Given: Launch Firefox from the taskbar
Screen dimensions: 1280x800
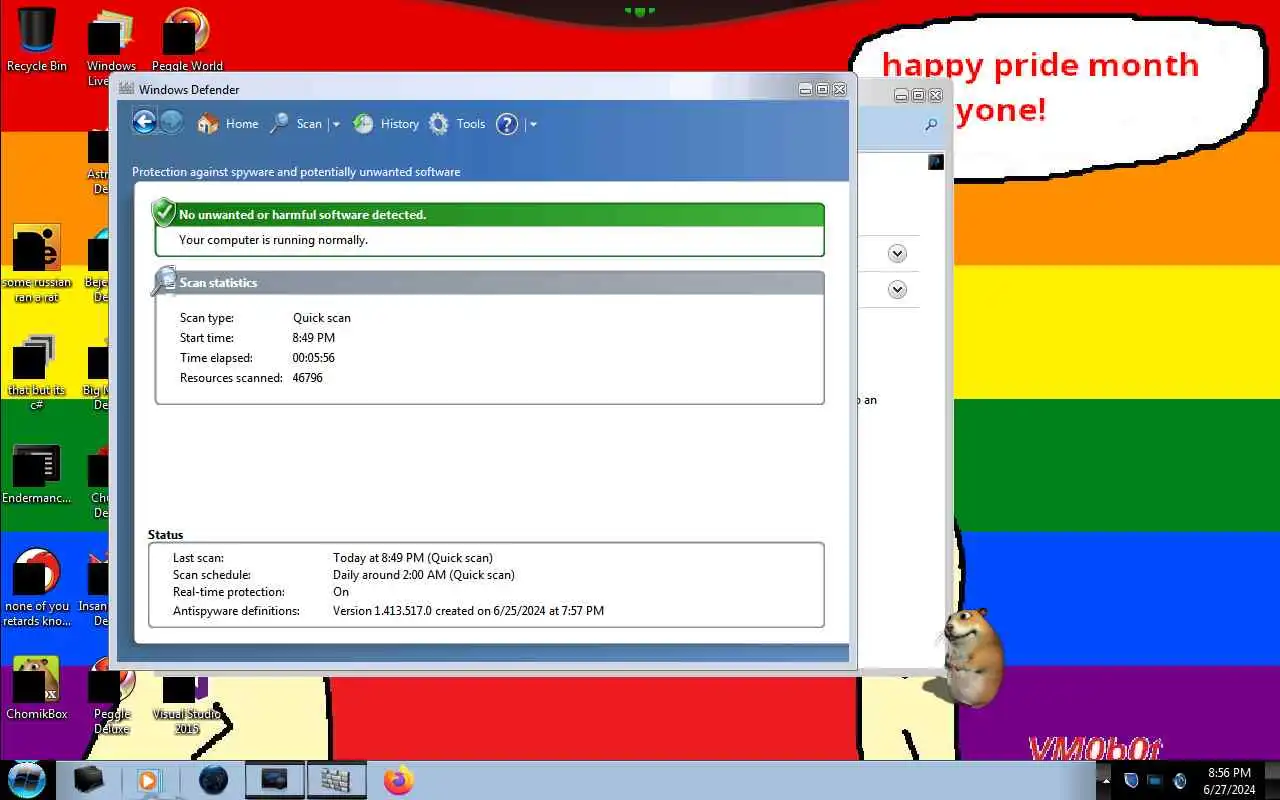Looking at the screenshot, I should pyautogui.click(x=398, y=780).
